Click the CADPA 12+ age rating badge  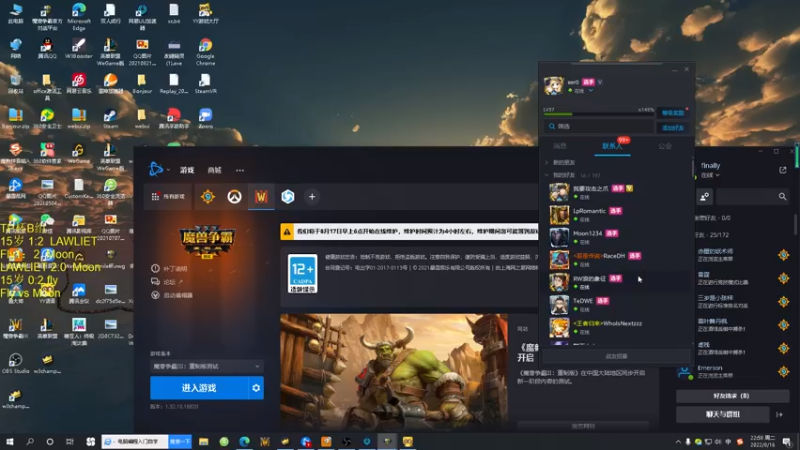pos(303,273)
